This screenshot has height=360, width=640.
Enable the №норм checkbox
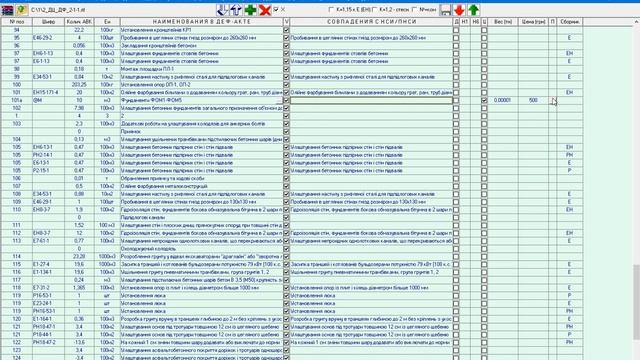415,9
